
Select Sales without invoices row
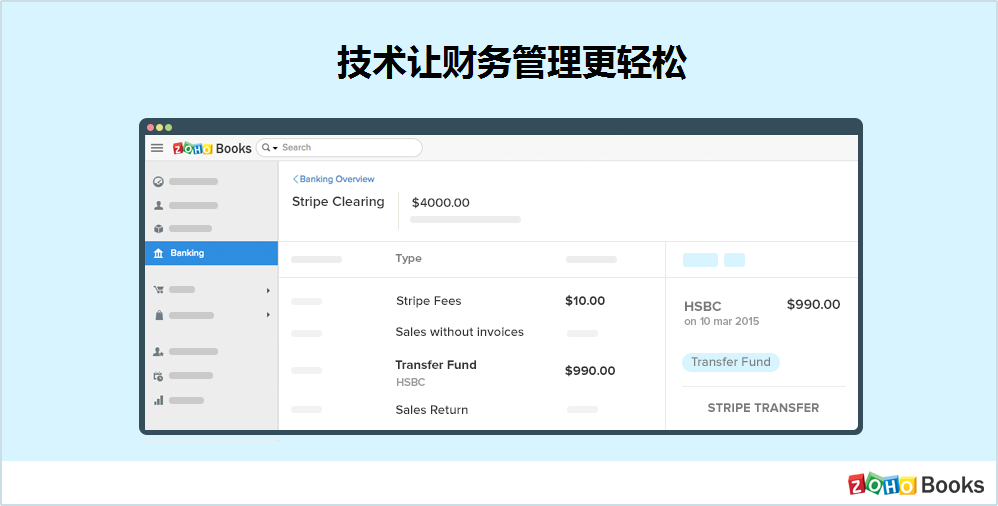click(472, 332)
